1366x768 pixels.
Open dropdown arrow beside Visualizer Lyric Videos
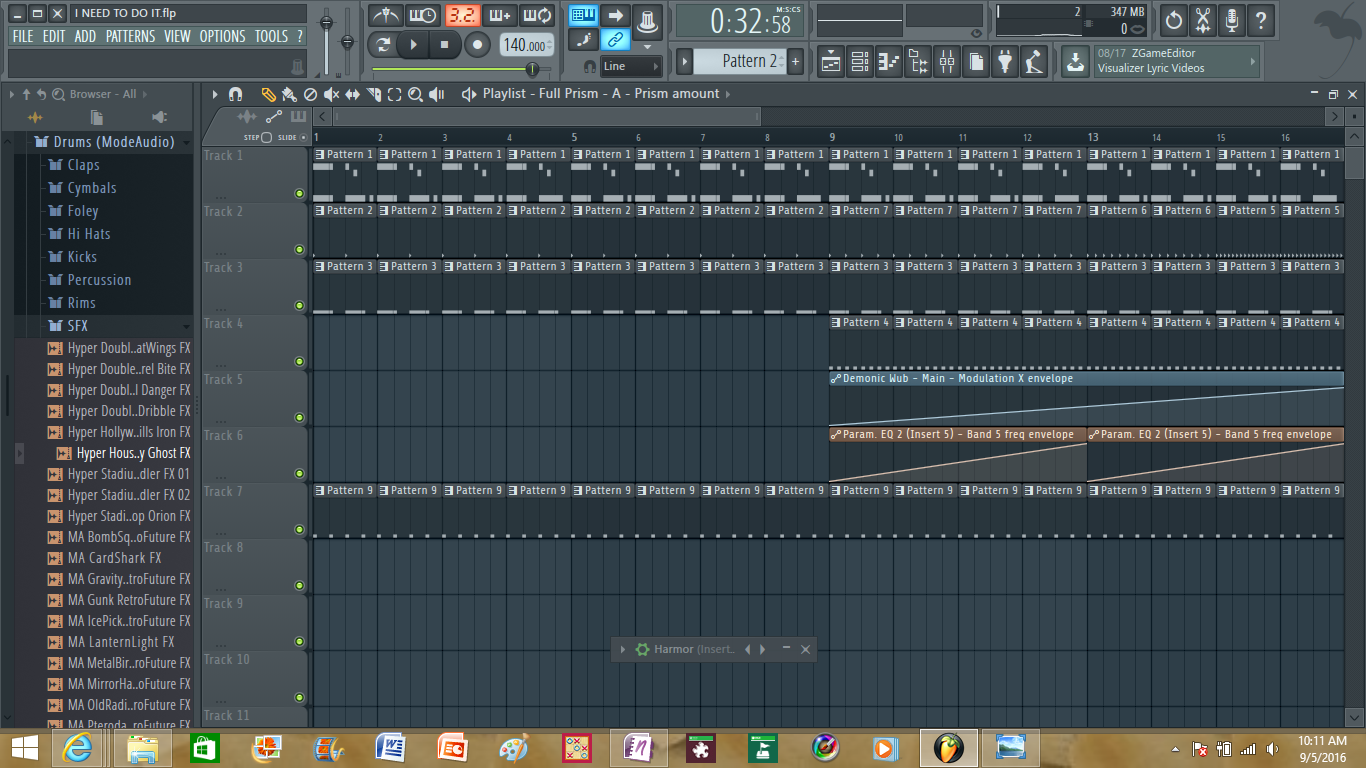pyautogui.click(x=1252, y=61)
